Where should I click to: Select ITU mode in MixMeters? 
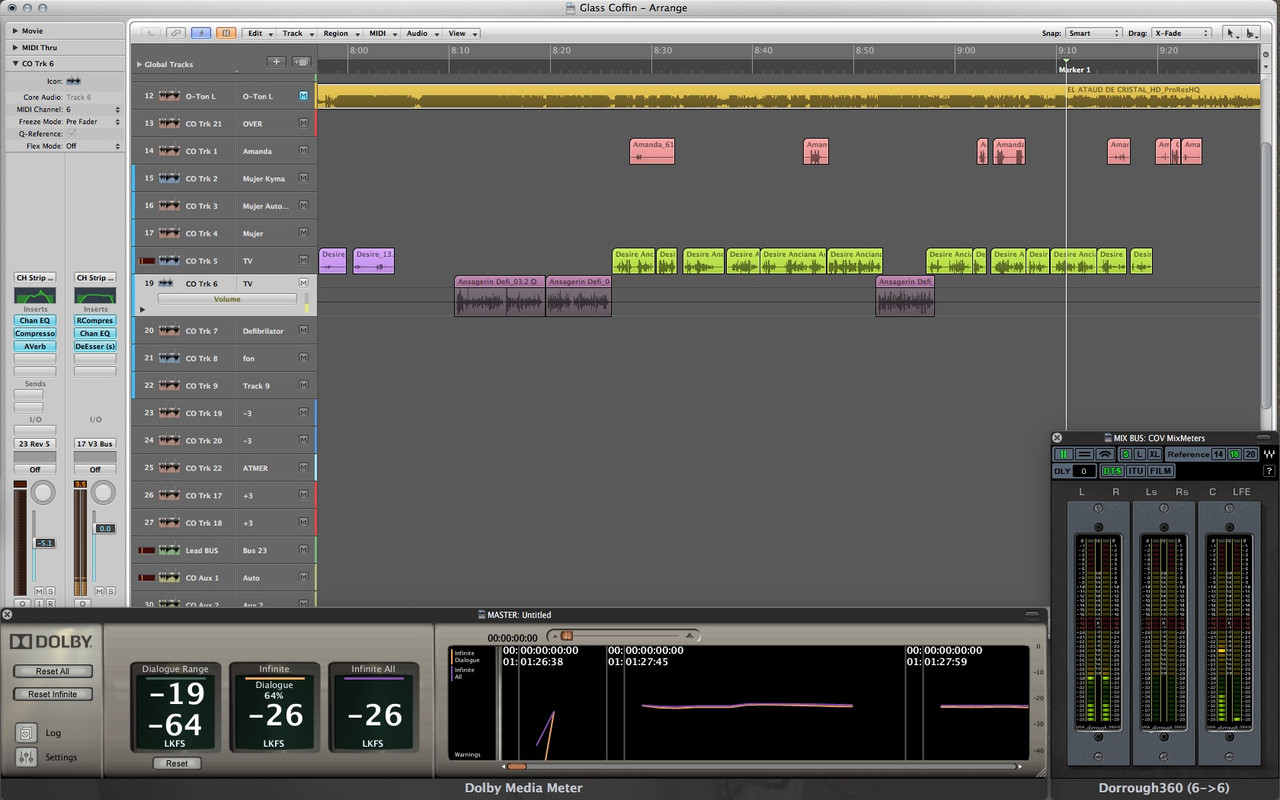tap(1136, 471)
